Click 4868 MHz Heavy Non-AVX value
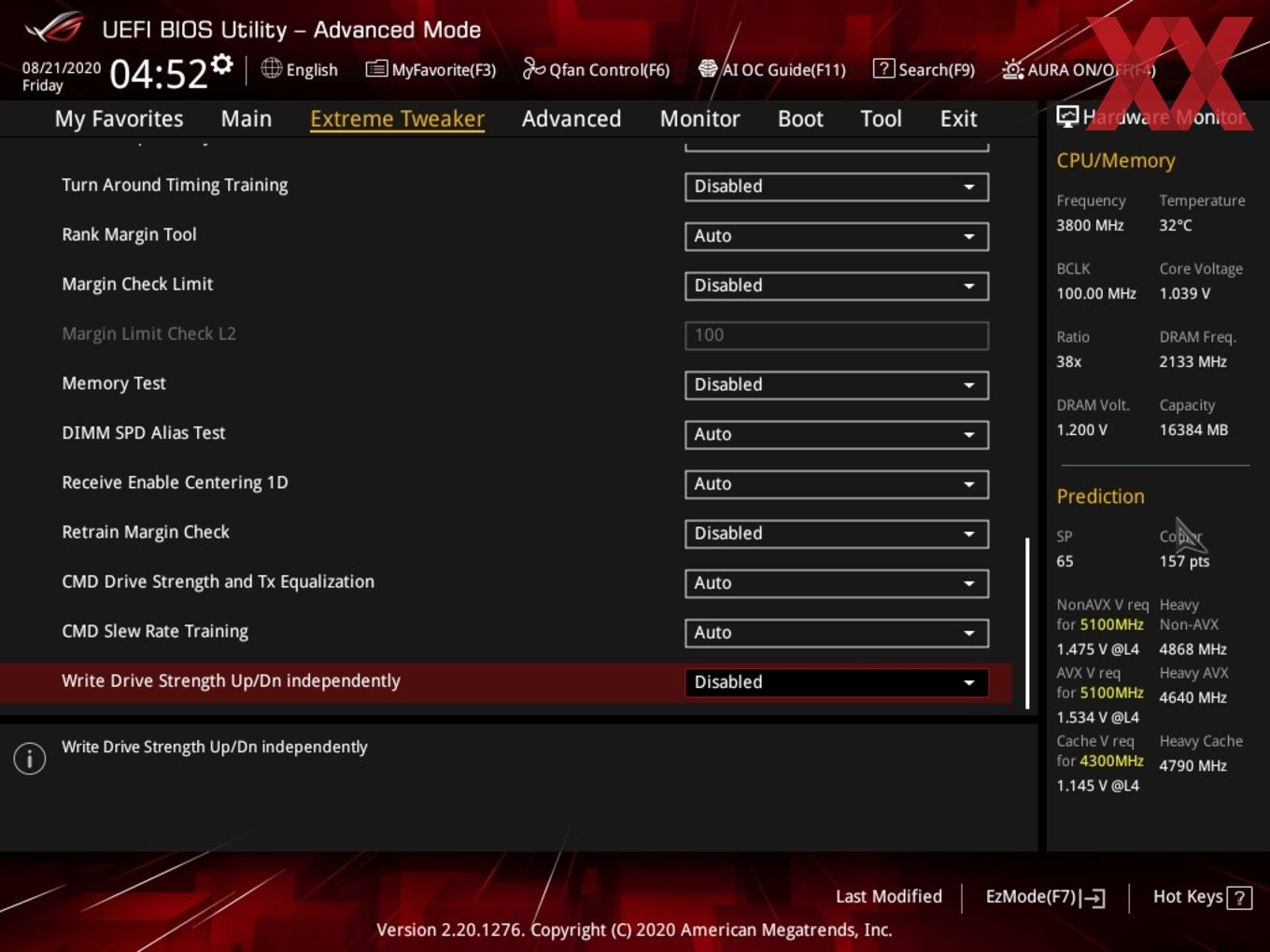 (1192, 650)
